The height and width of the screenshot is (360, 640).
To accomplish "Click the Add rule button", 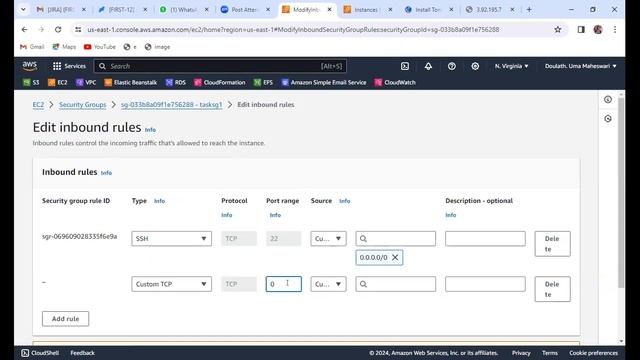I will click(x=65, y=319).
